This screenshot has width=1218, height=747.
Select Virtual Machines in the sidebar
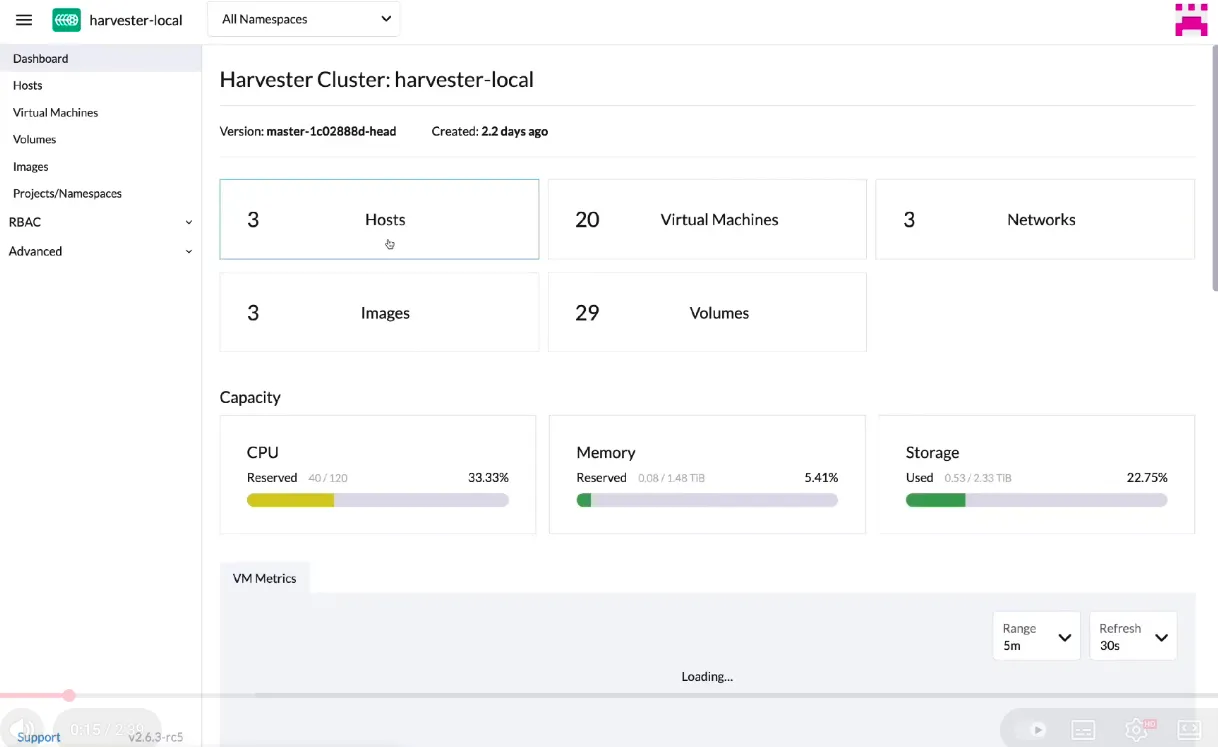(55, 112)
